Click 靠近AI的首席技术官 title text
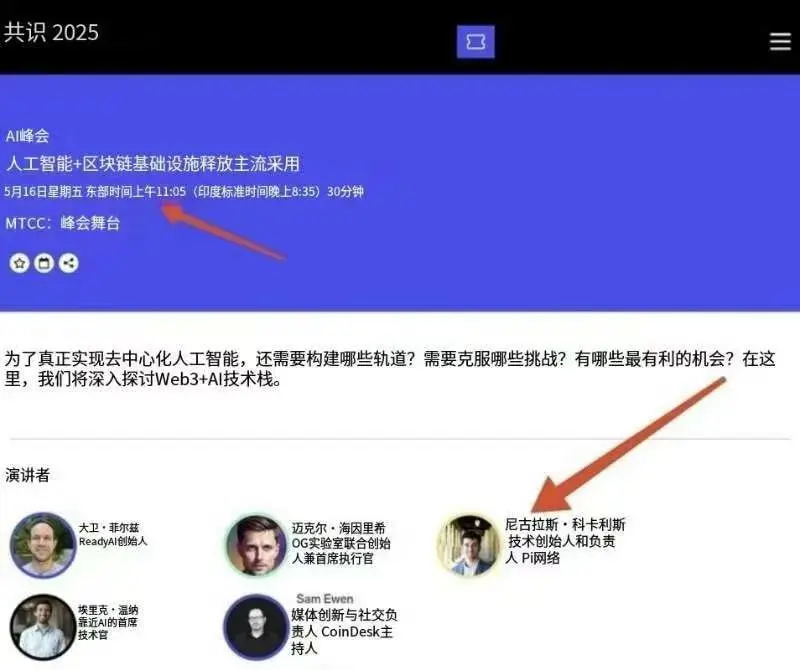 click(107, 629)
